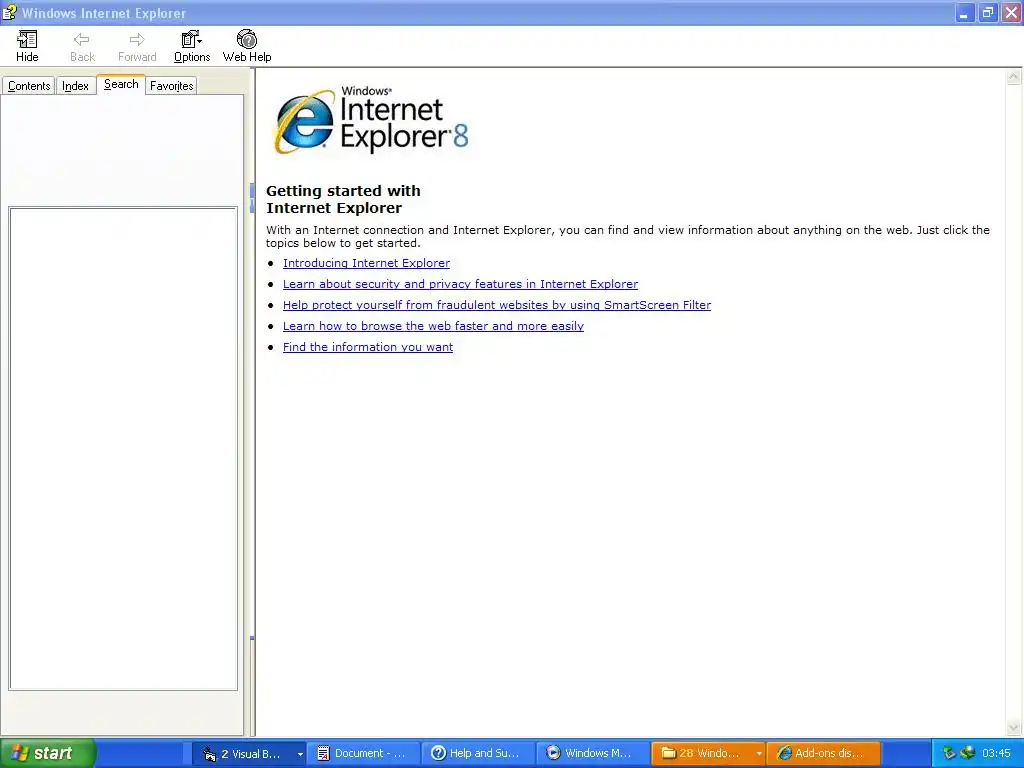Open Web Help from the toolbar
This screenshot has width=1024, height=768.
247,46
